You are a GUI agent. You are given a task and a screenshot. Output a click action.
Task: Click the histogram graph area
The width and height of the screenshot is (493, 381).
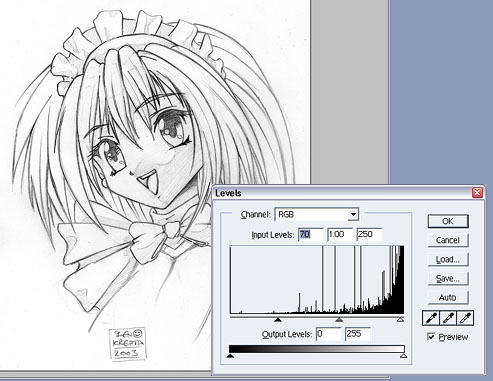[317, 280]
